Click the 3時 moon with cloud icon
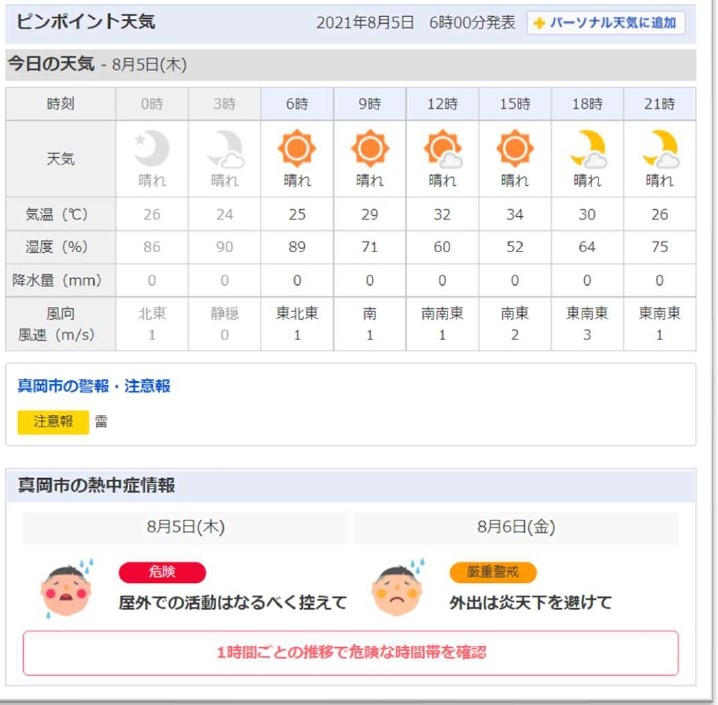The image size is (718, 705). click(225, 149)
